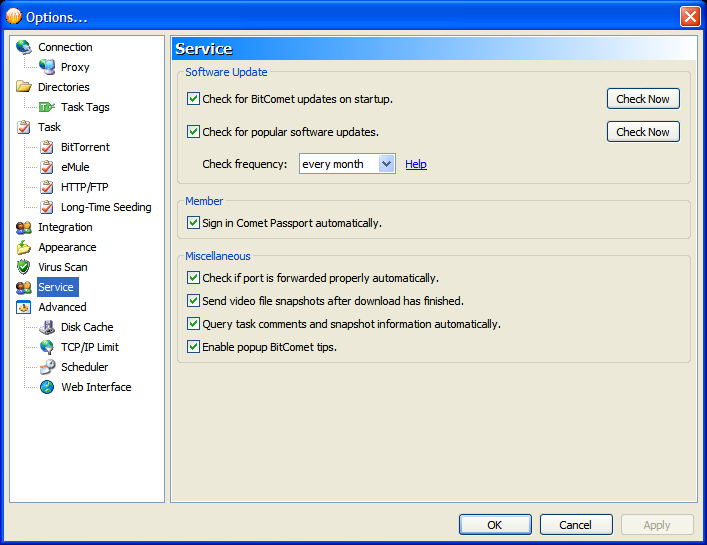Click the TCP/IP Limit globe icon
The image size is (707, 545).
47,347
